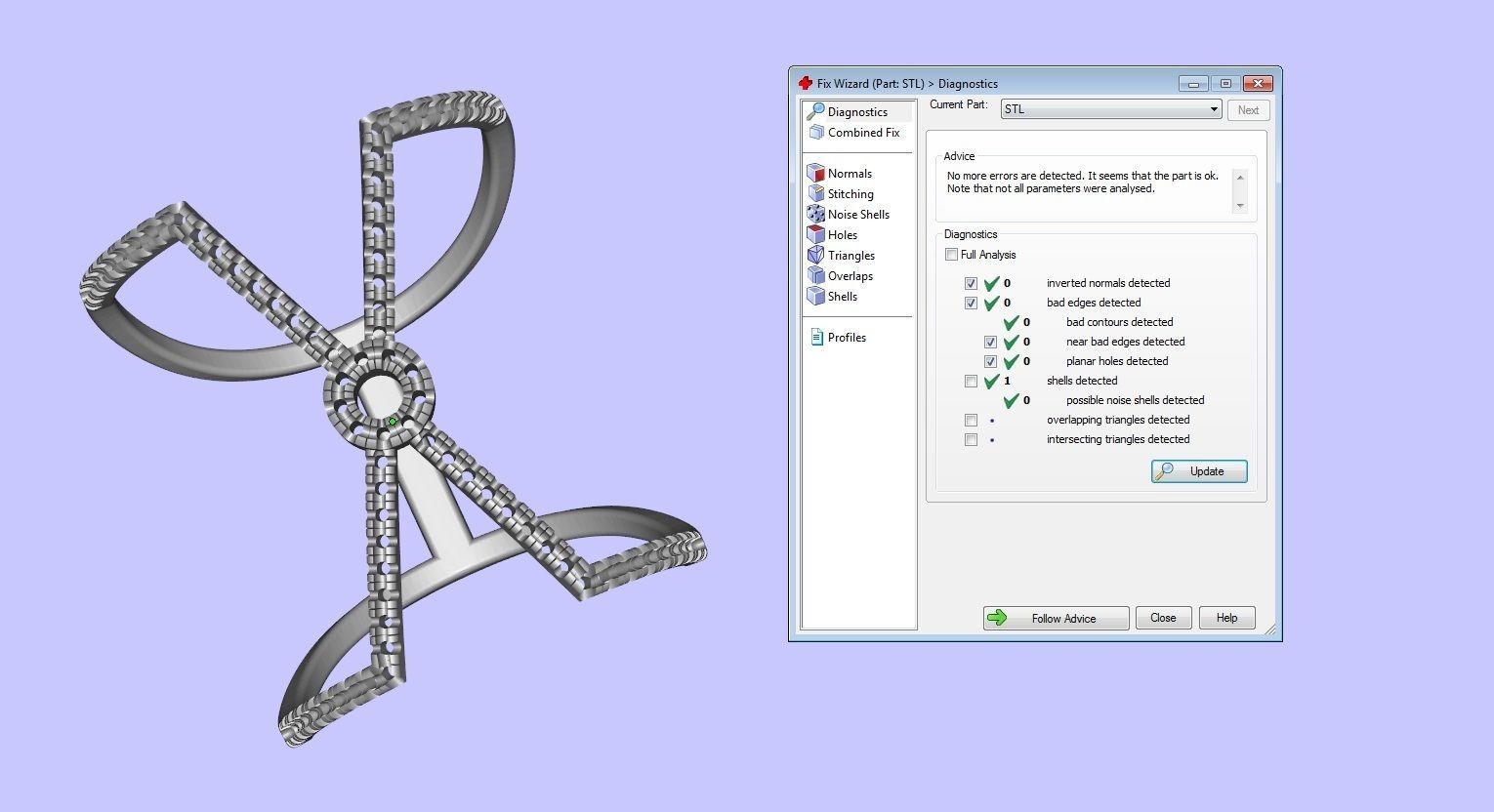The width and height of the screenshot is (1494, 812).
Task: Click the Advice message text
Action: point(1083,183)
